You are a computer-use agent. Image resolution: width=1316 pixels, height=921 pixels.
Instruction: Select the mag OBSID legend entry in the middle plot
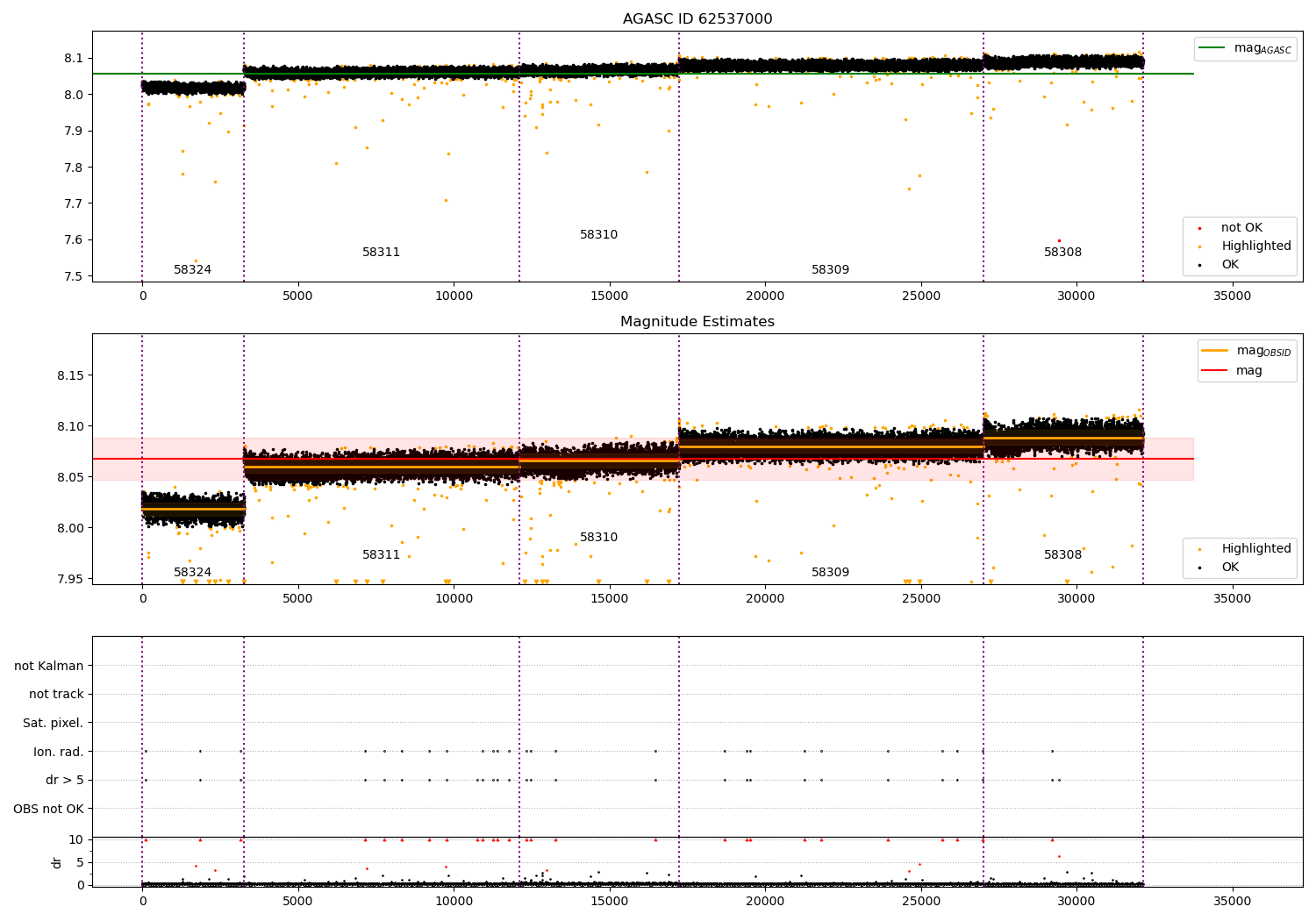click(1263, 351)
